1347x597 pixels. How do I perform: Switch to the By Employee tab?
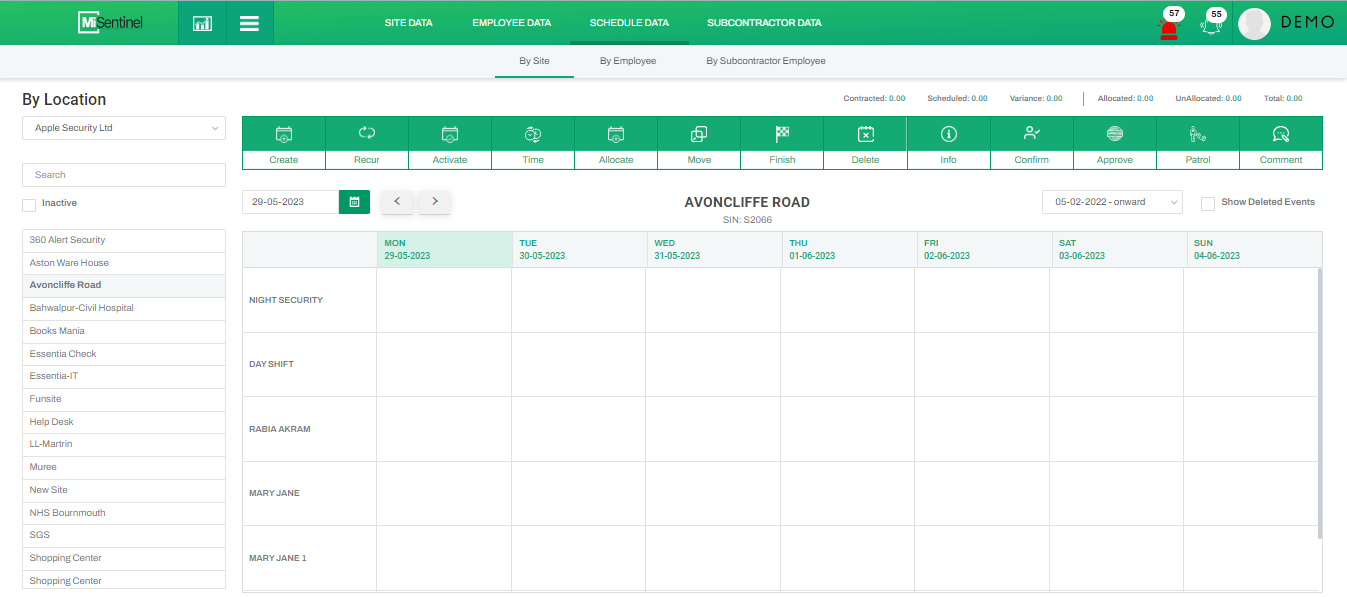click(628, 61)
